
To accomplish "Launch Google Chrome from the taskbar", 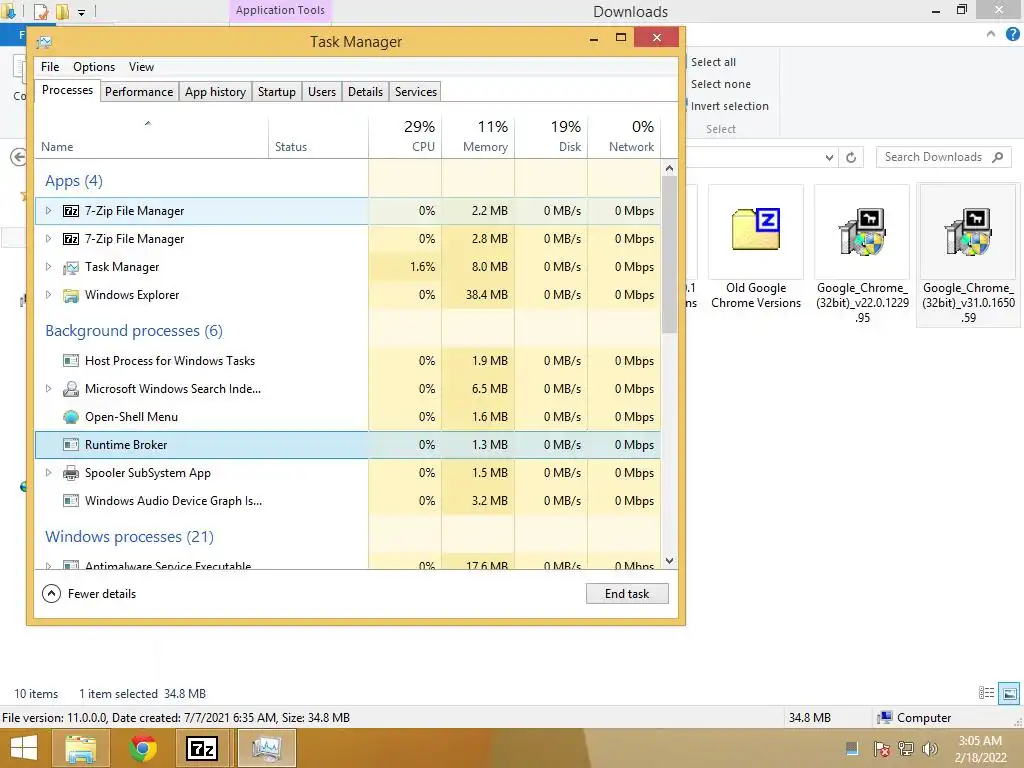I will [143, 748].
